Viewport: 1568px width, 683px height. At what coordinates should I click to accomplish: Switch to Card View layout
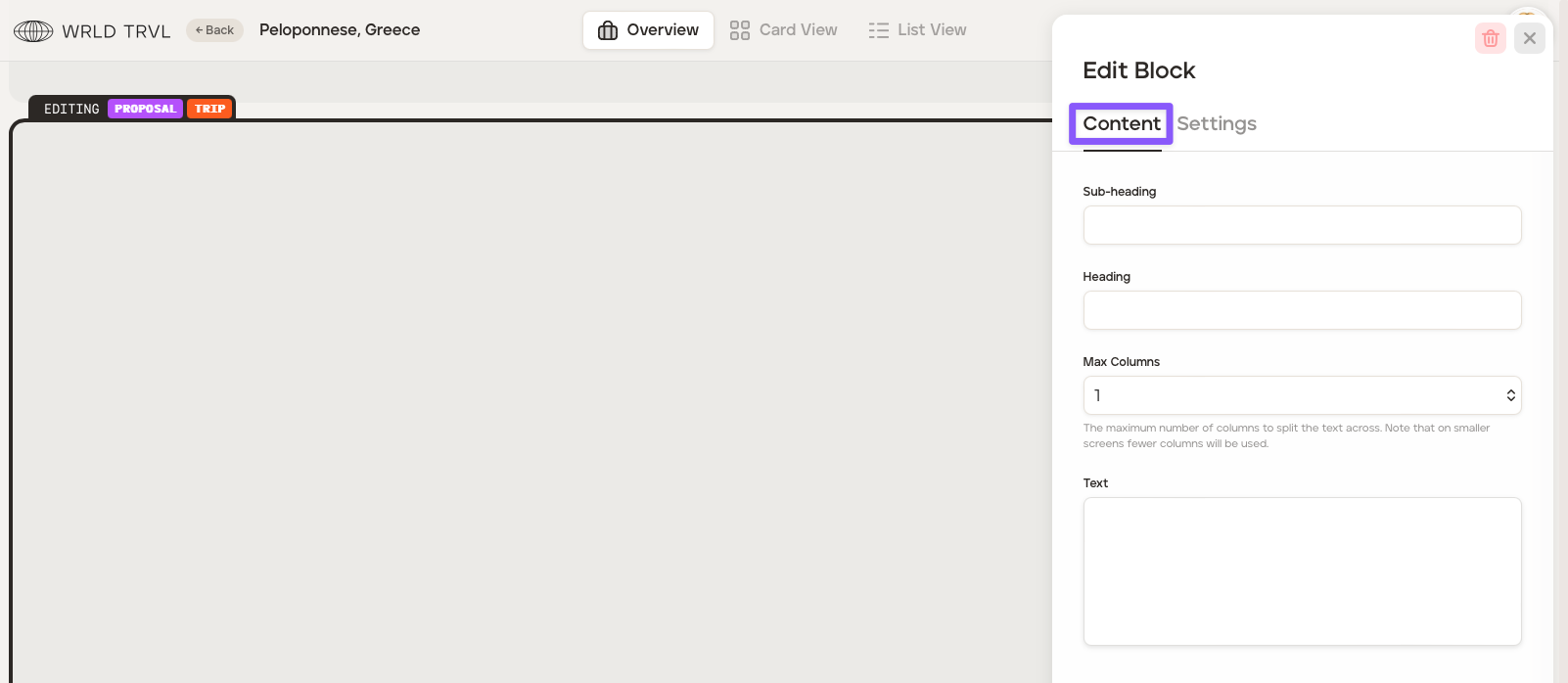[784, 30]
